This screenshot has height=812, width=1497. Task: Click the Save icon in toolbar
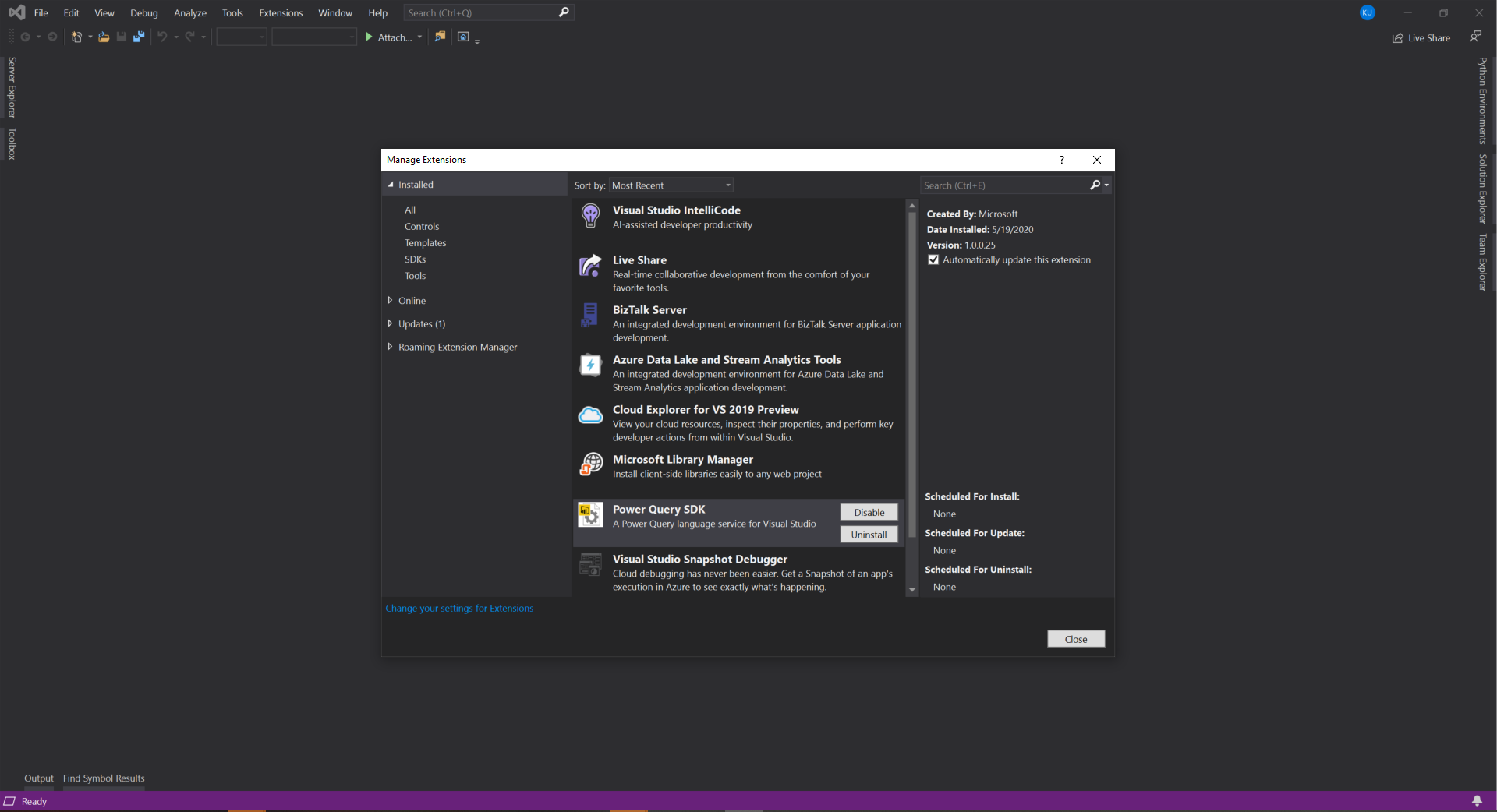pos(122,37)
